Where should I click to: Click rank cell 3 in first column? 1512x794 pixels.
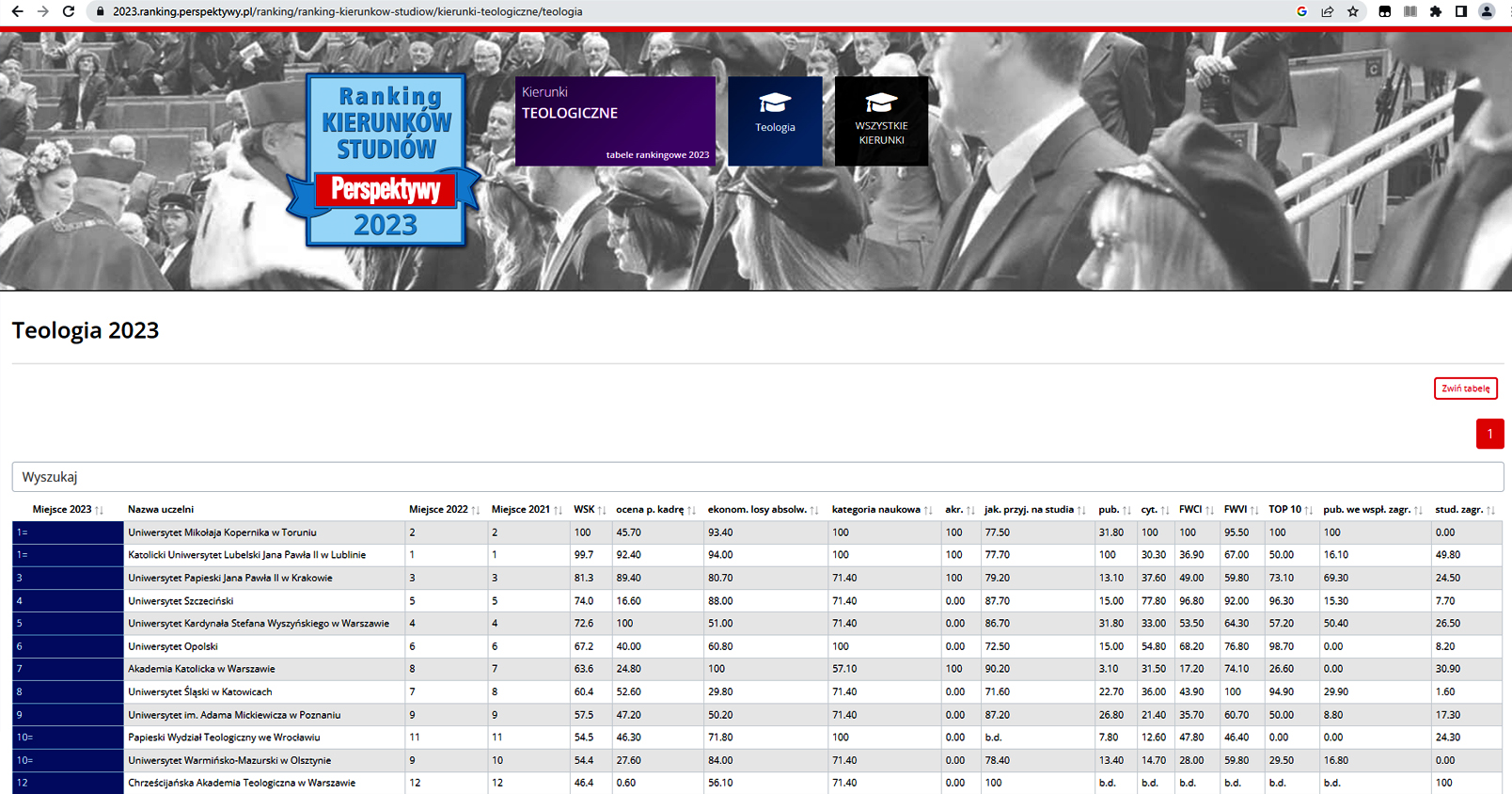coord(68,578)
